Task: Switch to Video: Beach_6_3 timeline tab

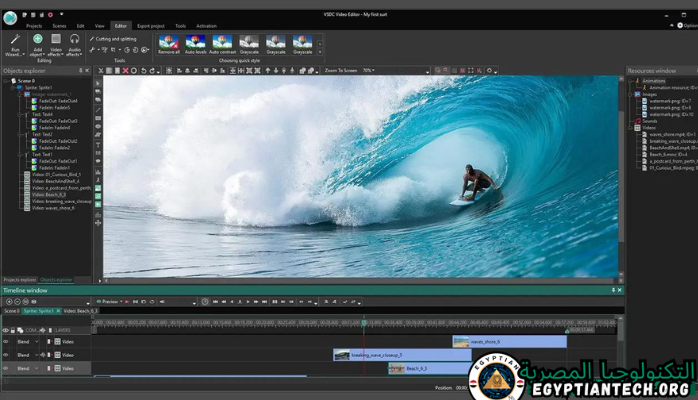Action: pyautogui.click(x=81, y=311)
